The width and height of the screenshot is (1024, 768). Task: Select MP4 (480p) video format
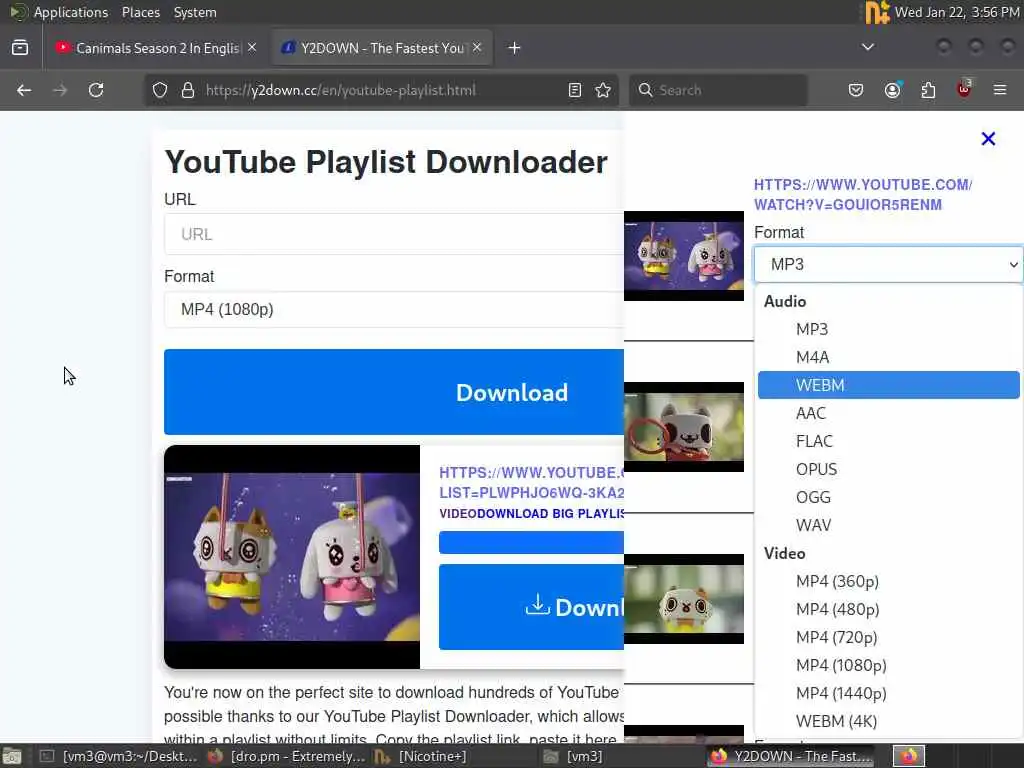coord(888,609)
